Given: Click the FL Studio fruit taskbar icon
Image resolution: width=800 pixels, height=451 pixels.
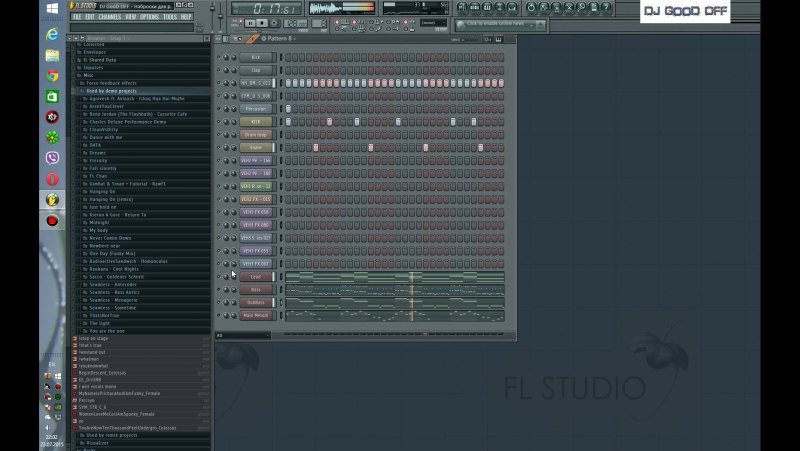Looking at the screenshot, I should tap(52, 199).
